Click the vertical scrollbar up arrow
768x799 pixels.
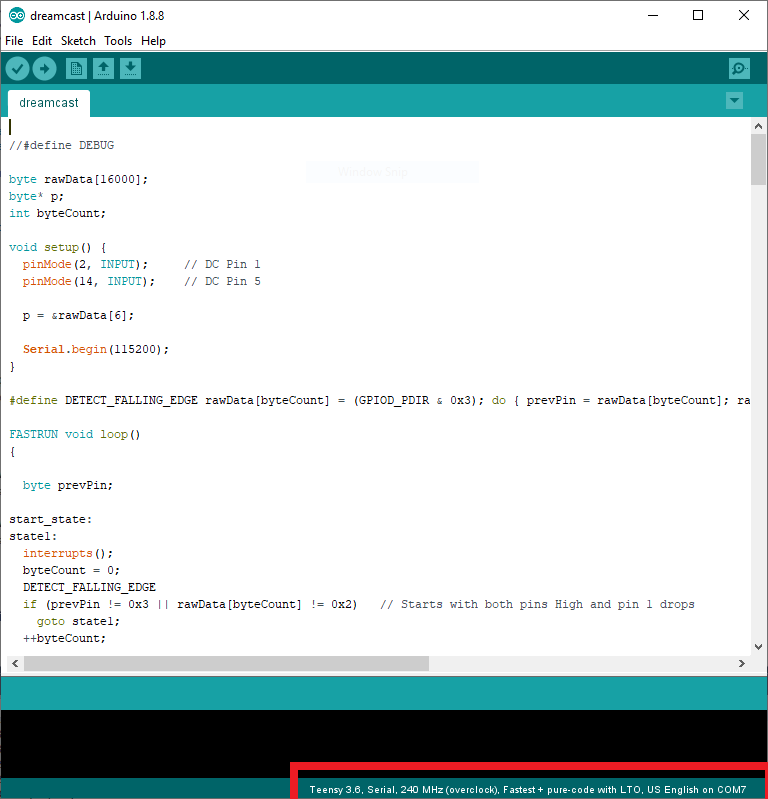[758, 126]
